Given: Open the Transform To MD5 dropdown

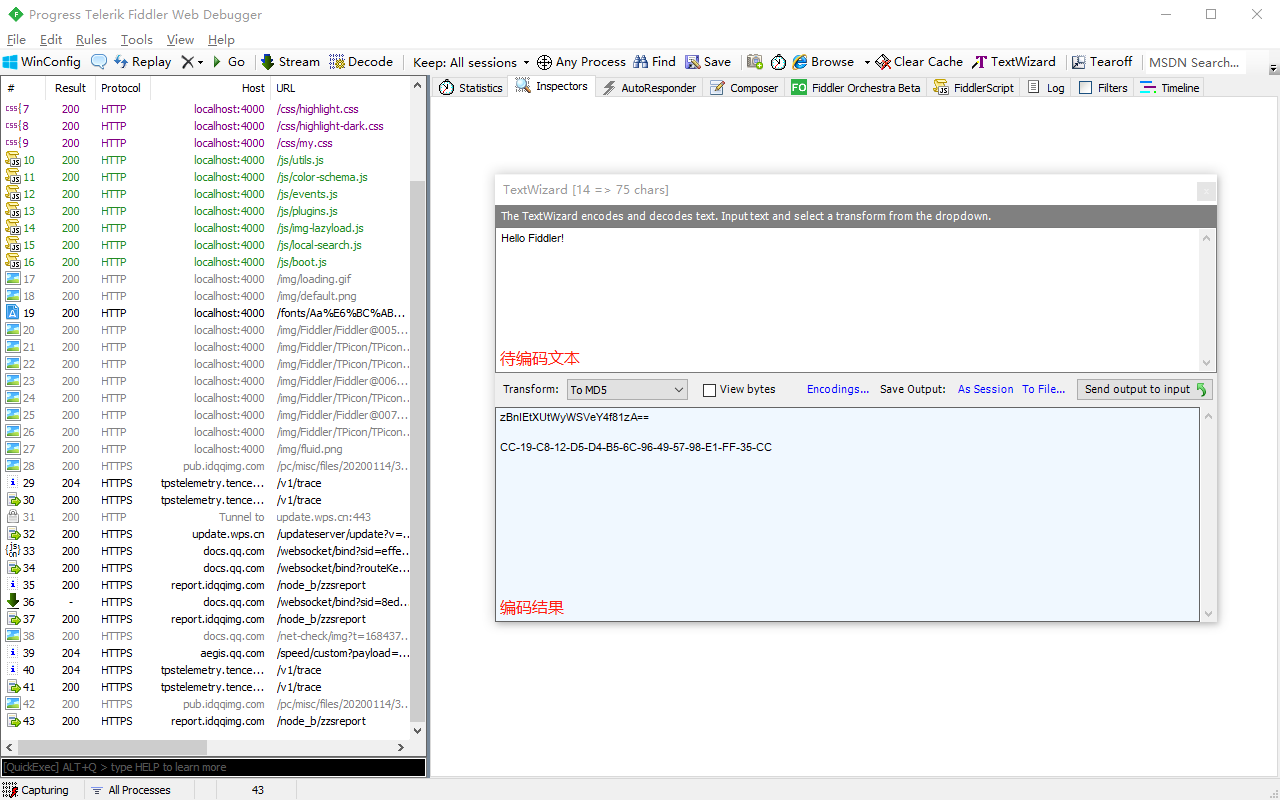Looking at the screenshot, I should tap(627, 390).
